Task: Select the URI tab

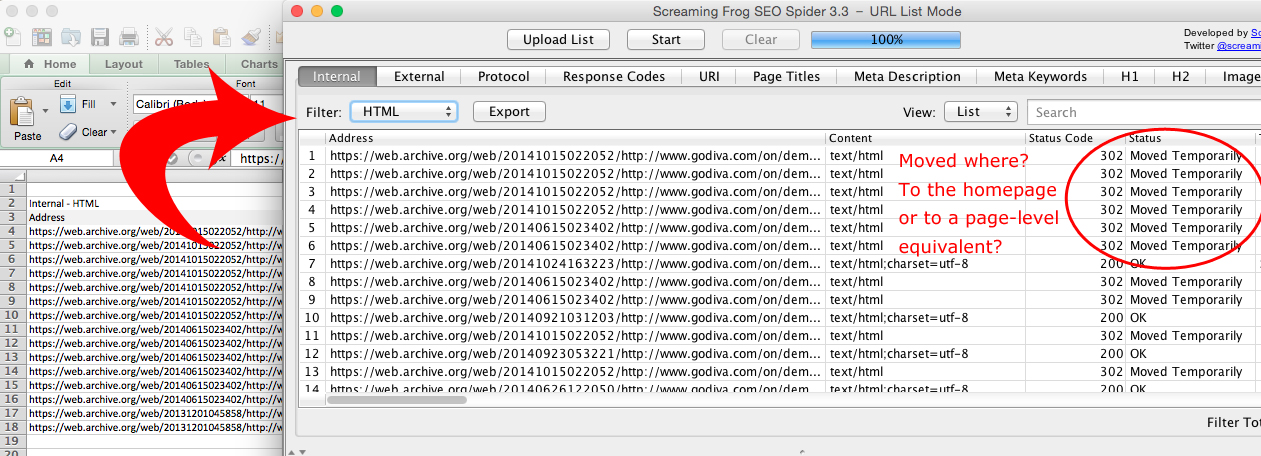Action: tap(709, 76)
